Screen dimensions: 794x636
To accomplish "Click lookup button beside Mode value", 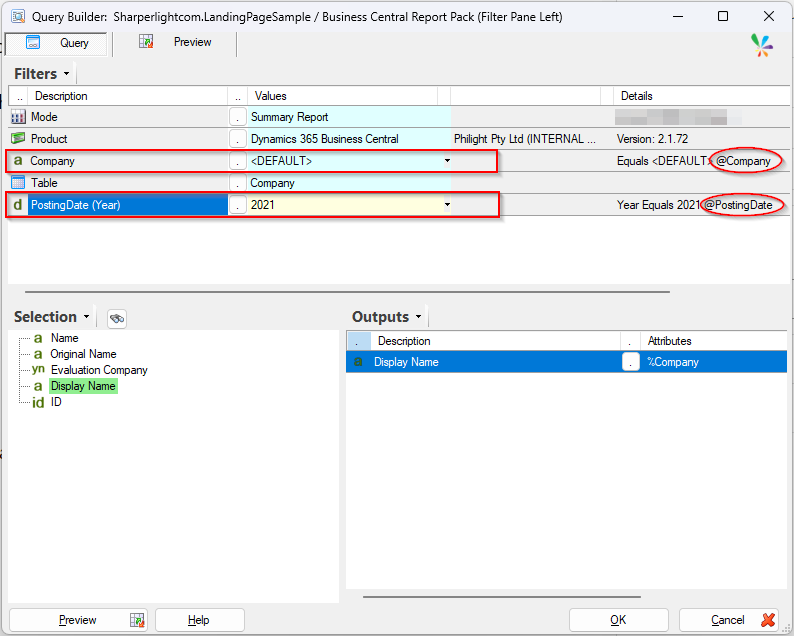I will (237, 117).
